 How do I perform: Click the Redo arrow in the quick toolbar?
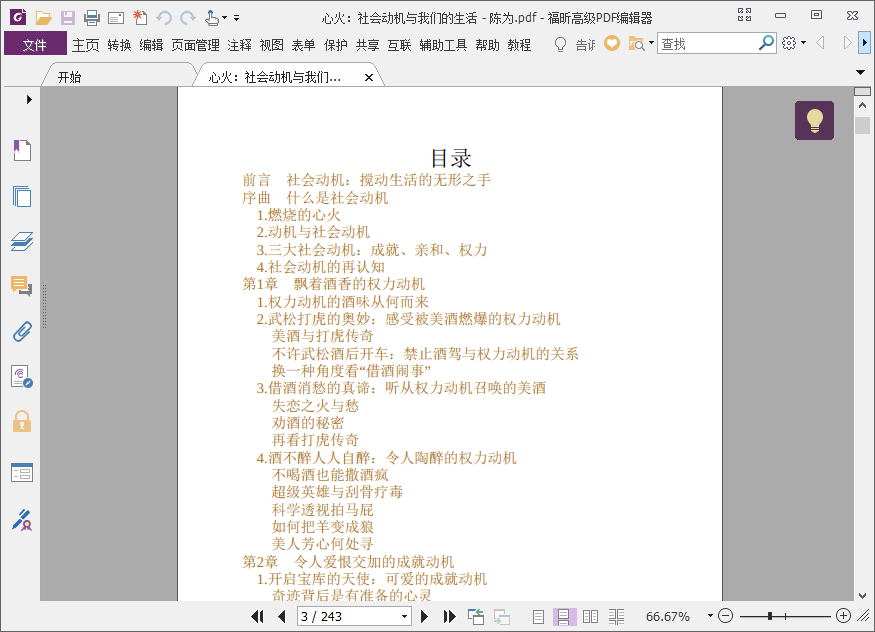tap(188, 18)
